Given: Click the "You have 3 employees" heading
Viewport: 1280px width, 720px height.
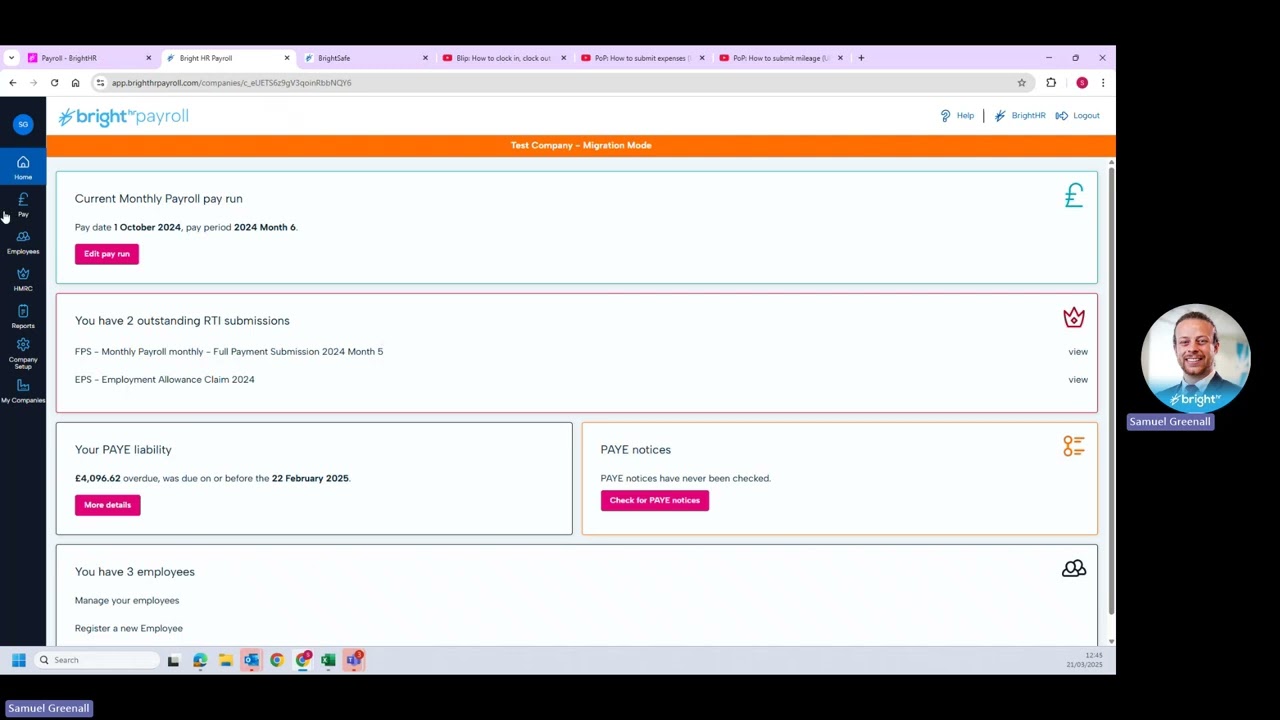Looking at the screenshot, I should 135,572.
